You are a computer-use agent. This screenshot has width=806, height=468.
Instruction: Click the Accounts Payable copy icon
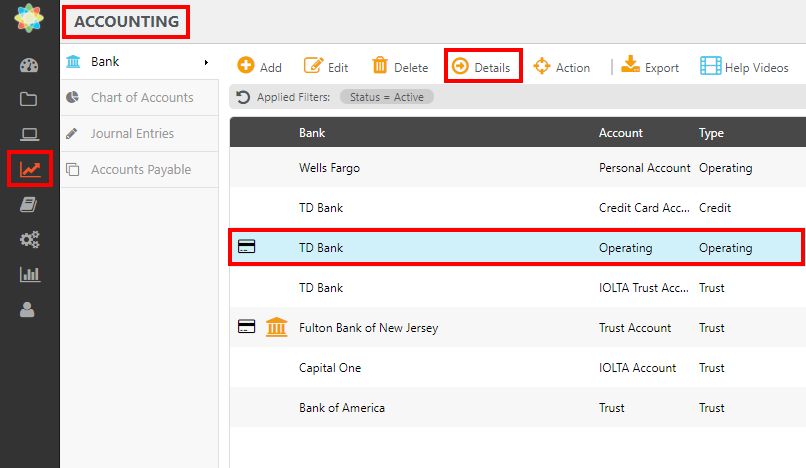[72, 169]
